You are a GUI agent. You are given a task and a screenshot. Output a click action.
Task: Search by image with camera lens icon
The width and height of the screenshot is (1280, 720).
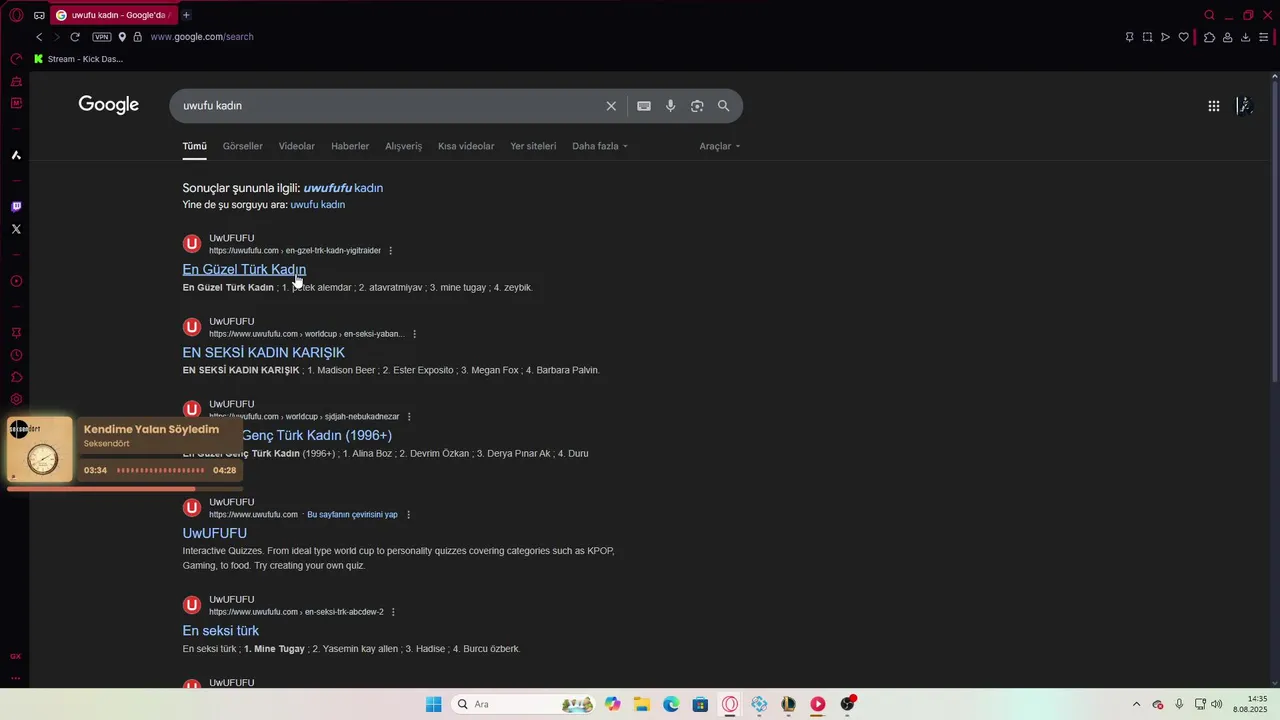(697, 106)
